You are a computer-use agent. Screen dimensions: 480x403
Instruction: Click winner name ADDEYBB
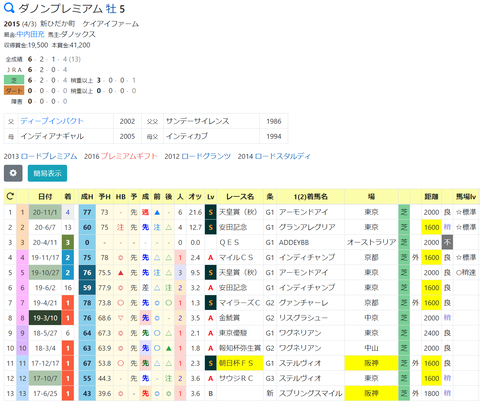(x=294, y=242)
